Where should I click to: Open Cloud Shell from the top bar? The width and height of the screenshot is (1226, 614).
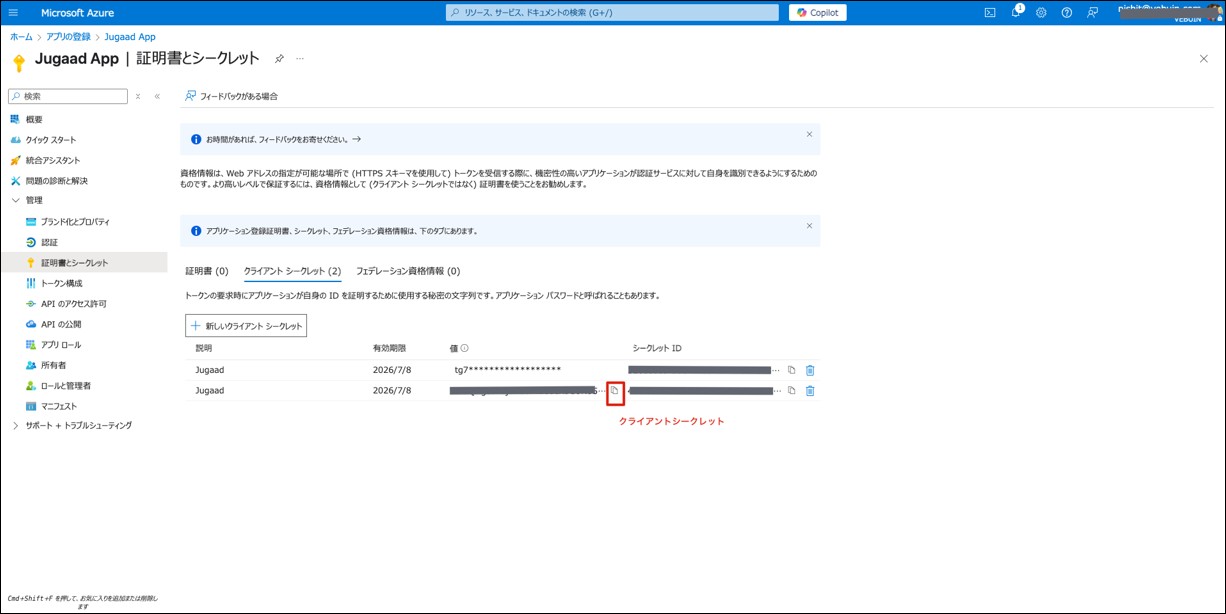coord(990,12)
